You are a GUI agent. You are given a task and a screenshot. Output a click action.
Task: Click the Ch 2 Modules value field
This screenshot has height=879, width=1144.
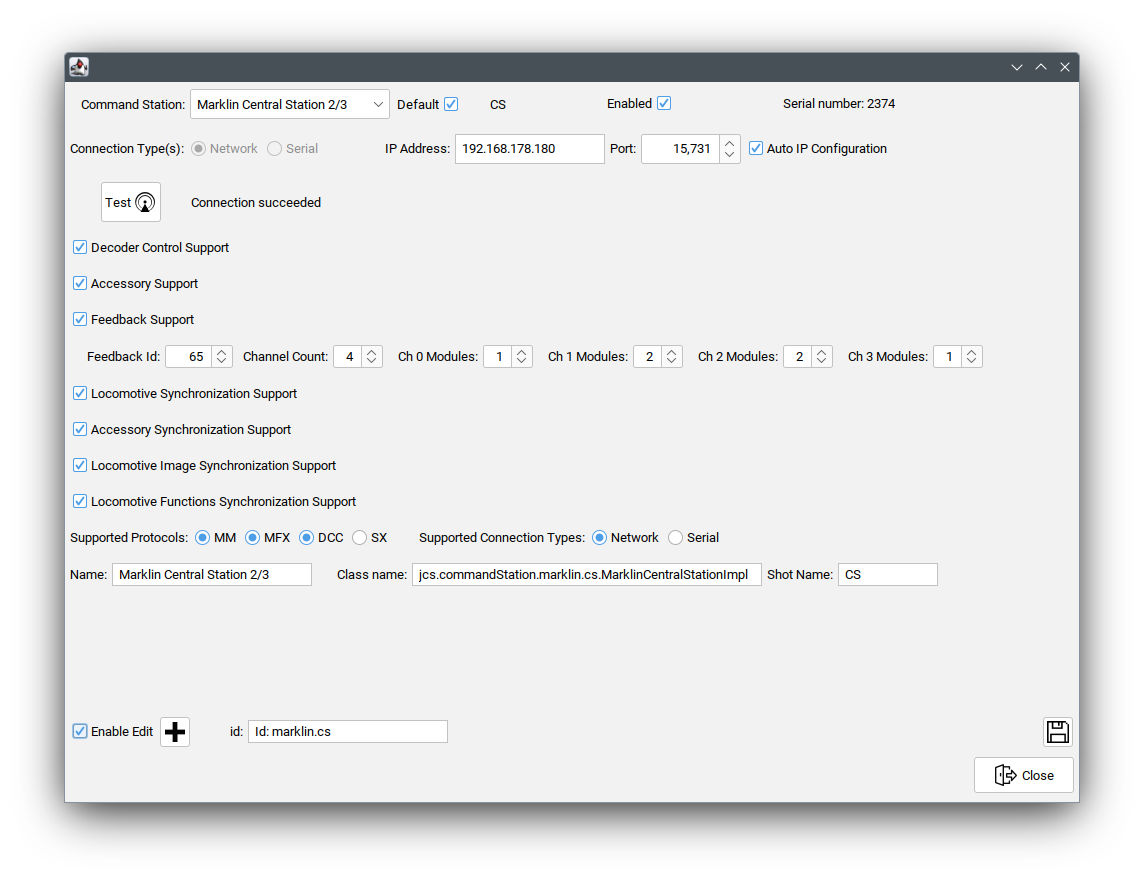798,357
